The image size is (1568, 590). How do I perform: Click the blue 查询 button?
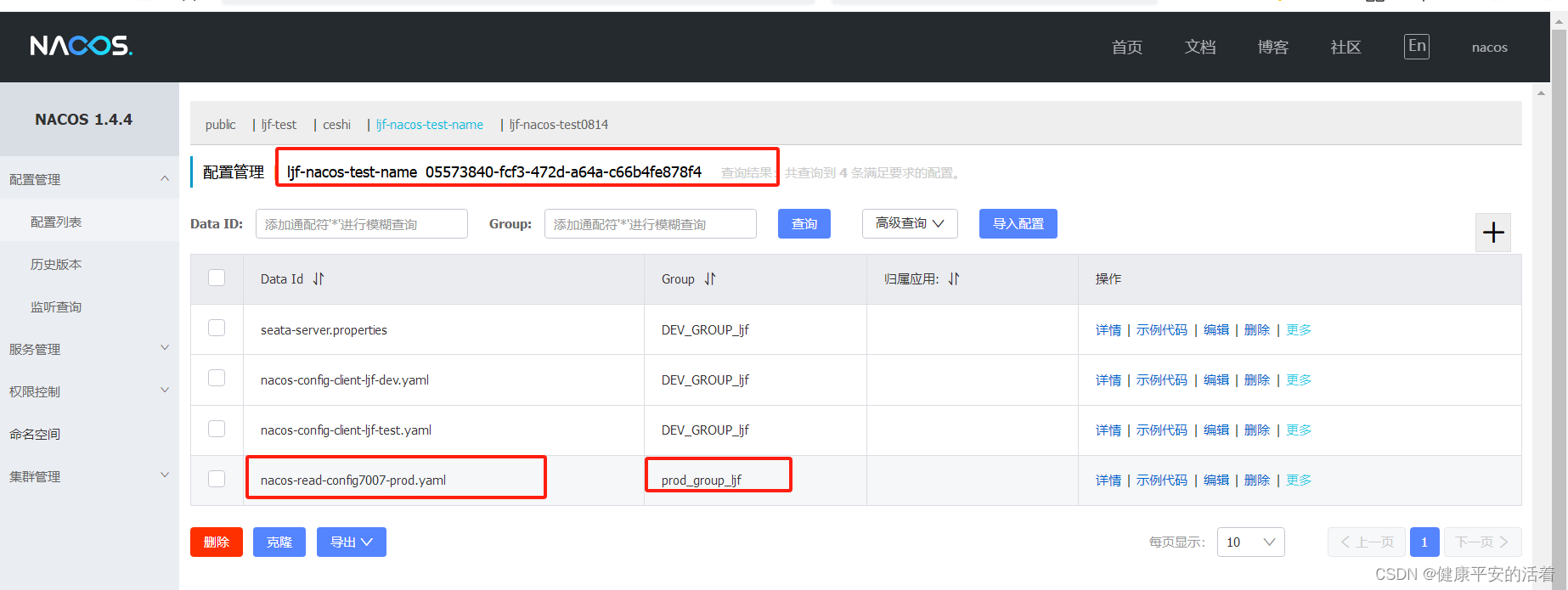(804, 223)
